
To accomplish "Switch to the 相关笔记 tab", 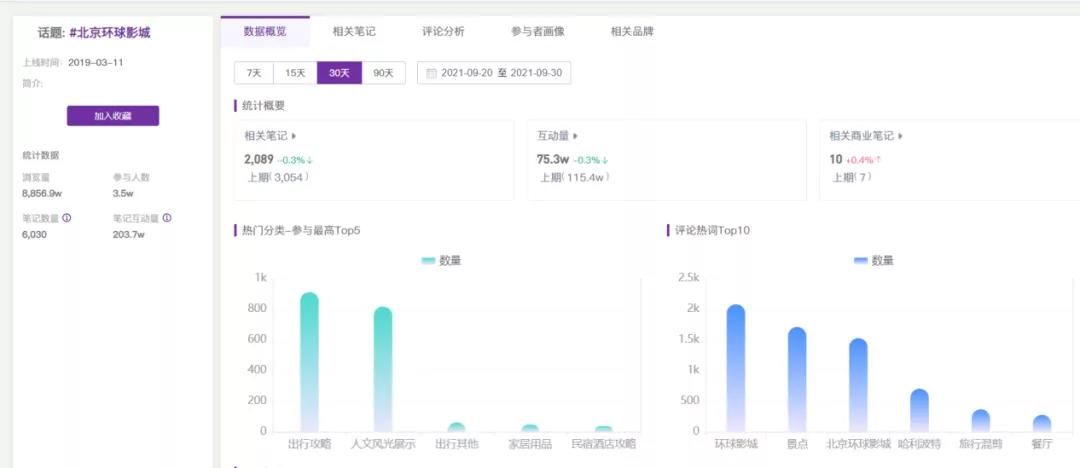I will pos(354,32).
